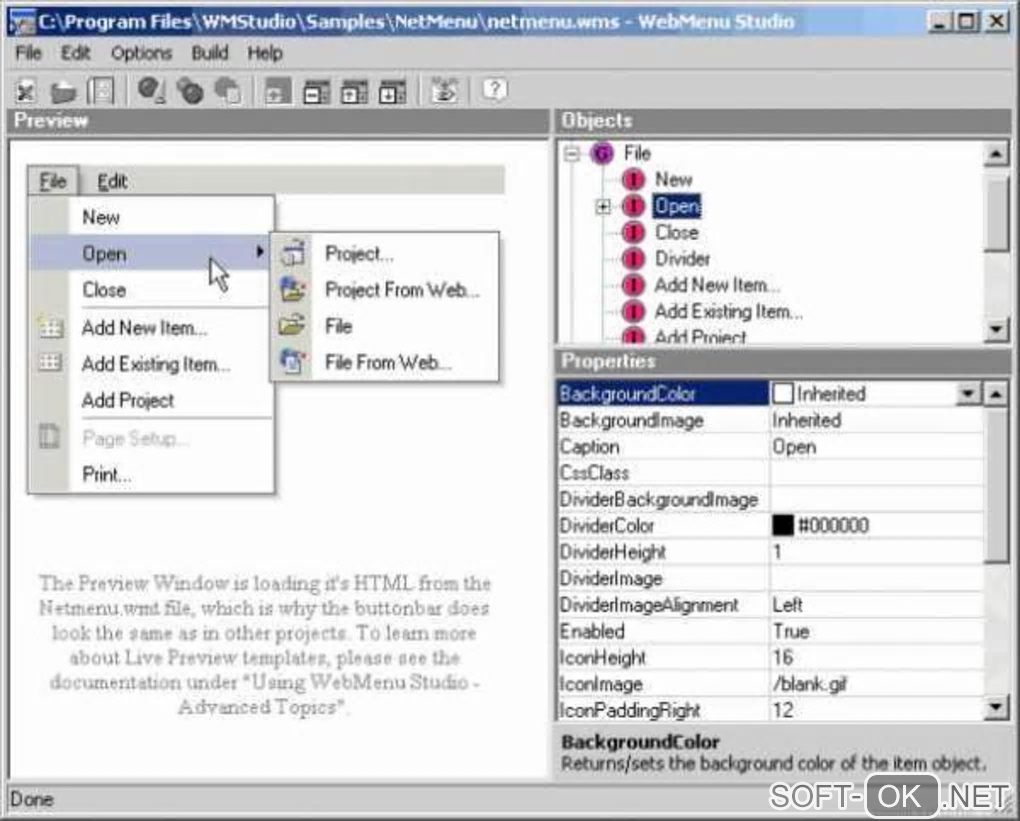Open the Build menu
This screenshot has width=1020, height=821.
point(209,53)
